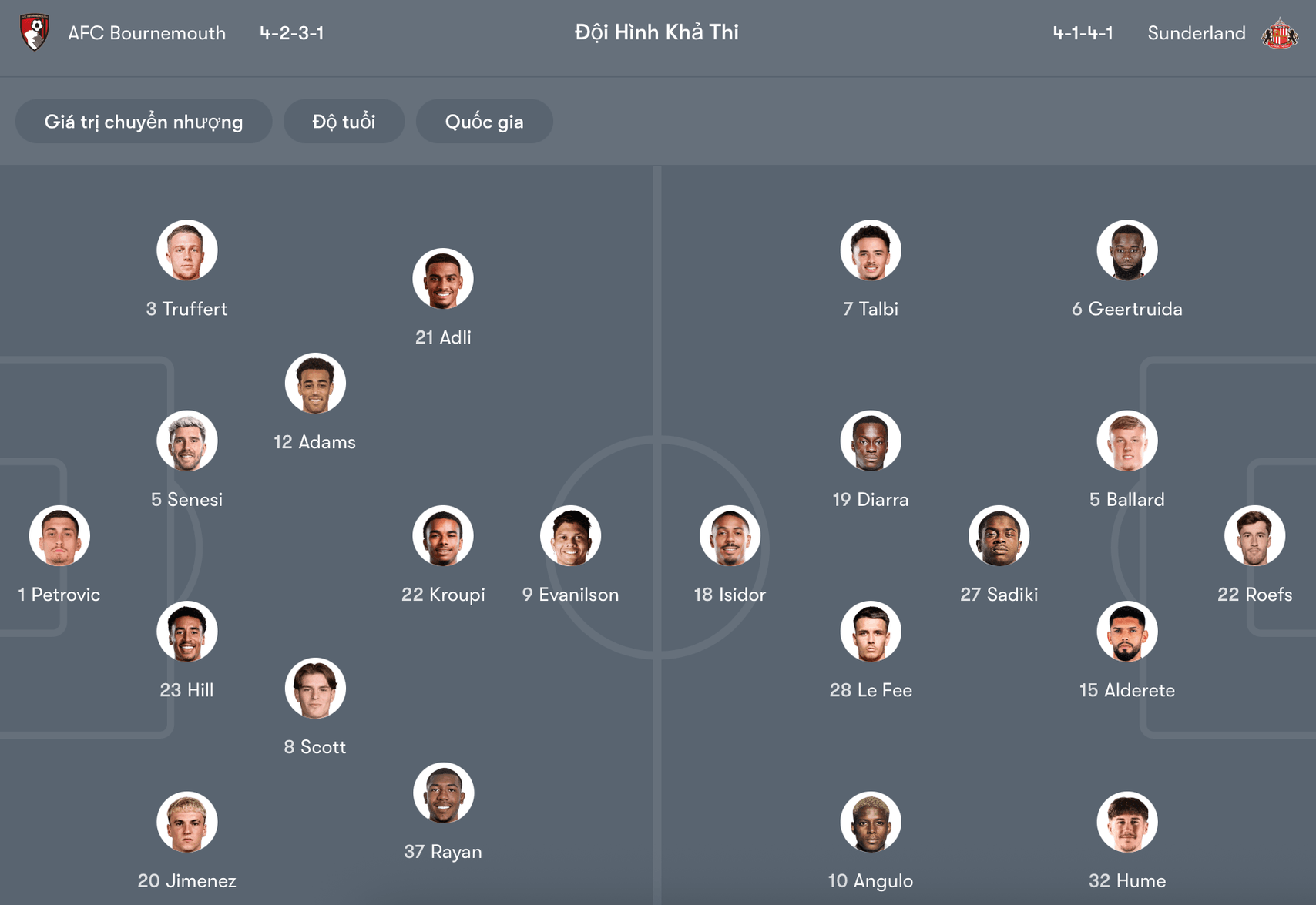Click the 28 Le Fee player label
The width and height of the screenshot is (1316, 905).
pos(870,690)
